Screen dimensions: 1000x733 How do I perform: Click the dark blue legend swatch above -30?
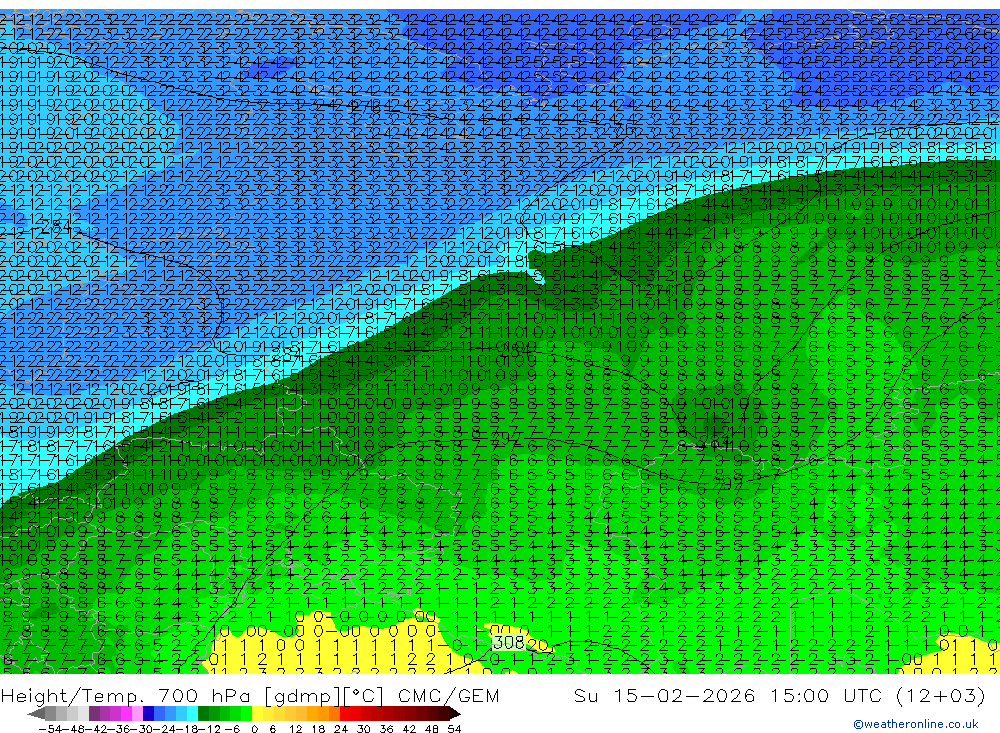click(149, 714)
